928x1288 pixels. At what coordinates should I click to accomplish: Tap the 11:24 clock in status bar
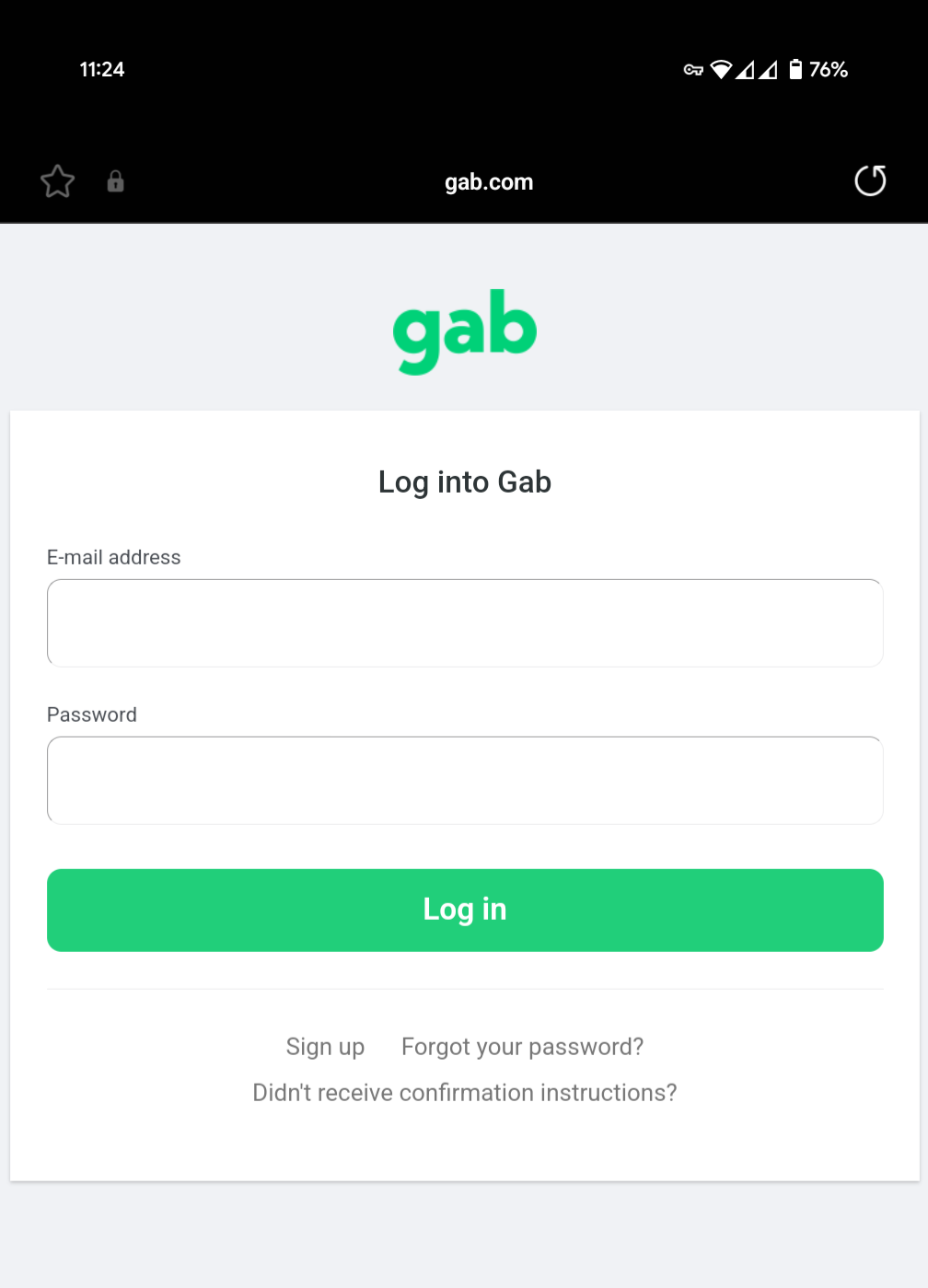pyautogui.click(x=102, y=70)
